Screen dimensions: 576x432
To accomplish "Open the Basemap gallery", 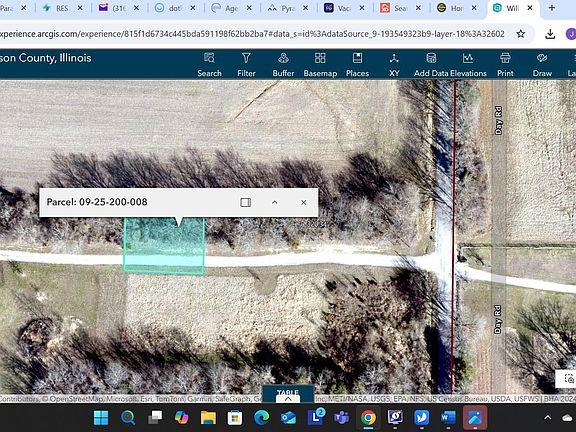I will click(x=320, y=65).
